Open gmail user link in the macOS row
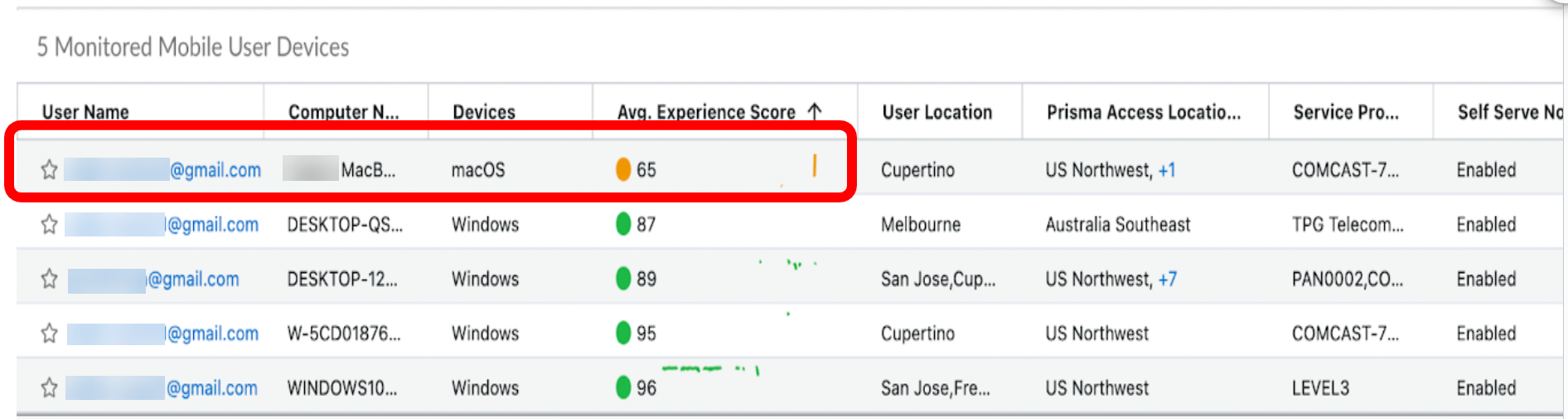Image resolution: width=1568 pixels, height=419 pixels. (x=215, y=170)
